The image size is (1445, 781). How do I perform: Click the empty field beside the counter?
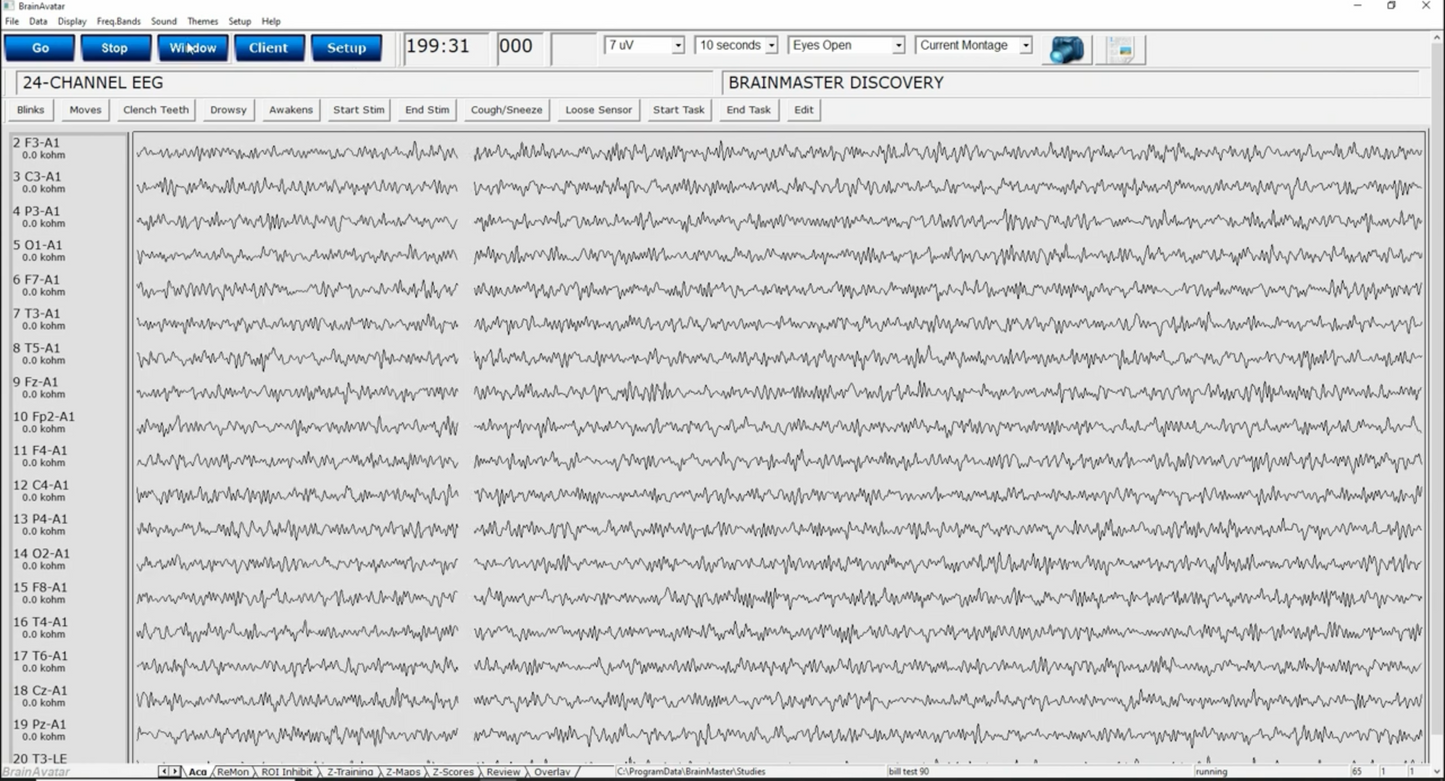pos(574,48)
